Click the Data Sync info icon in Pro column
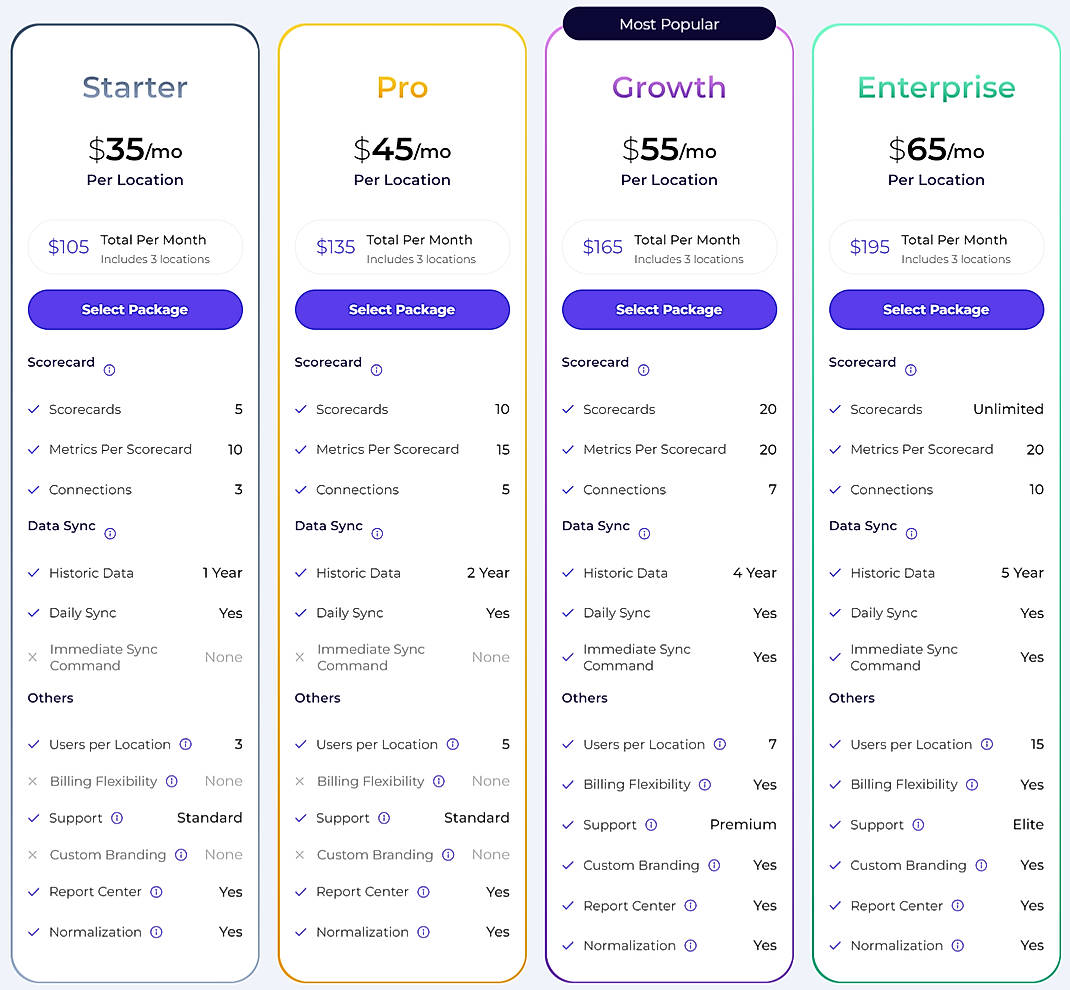 click(377, 534)
